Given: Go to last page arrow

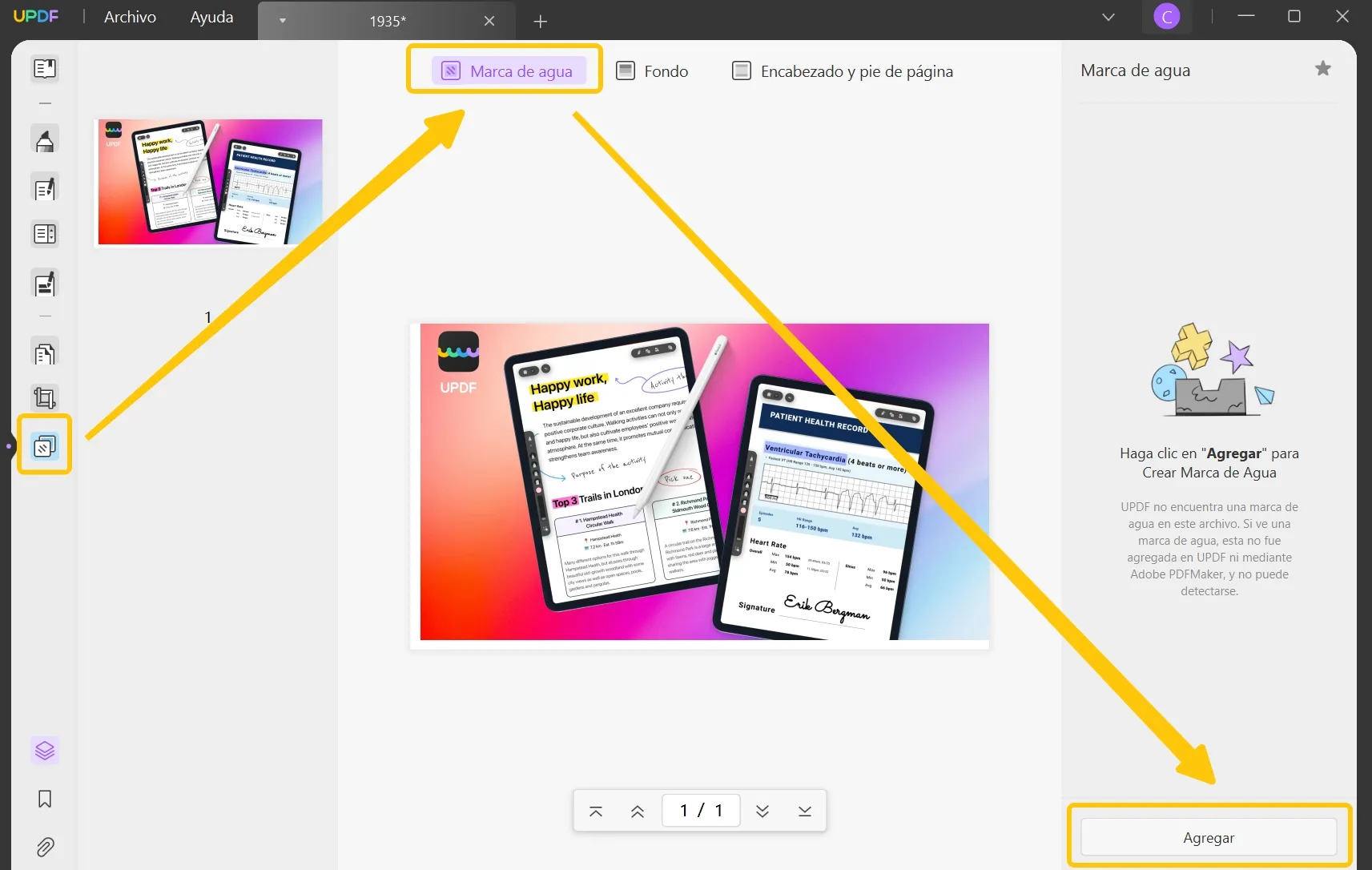Looking at the screenshot, I should 805,812.
